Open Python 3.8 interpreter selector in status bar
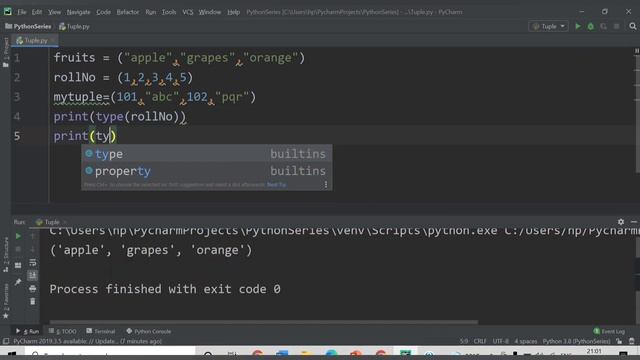Screen dimensions: 640x360 pos(576,341)
